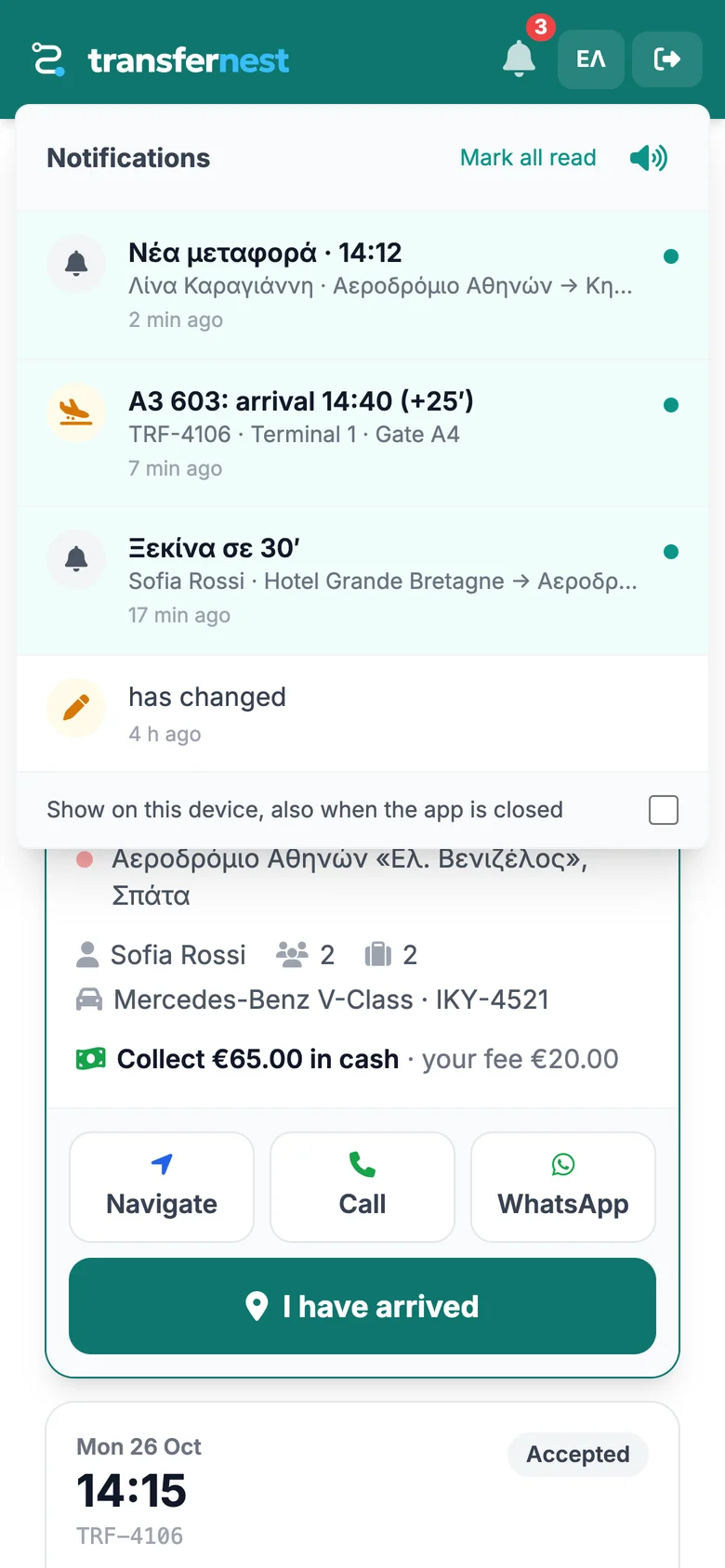Click the logout icon in the header
The height and width of the screenshot is (1568, 725).
[x=667, y=59]
